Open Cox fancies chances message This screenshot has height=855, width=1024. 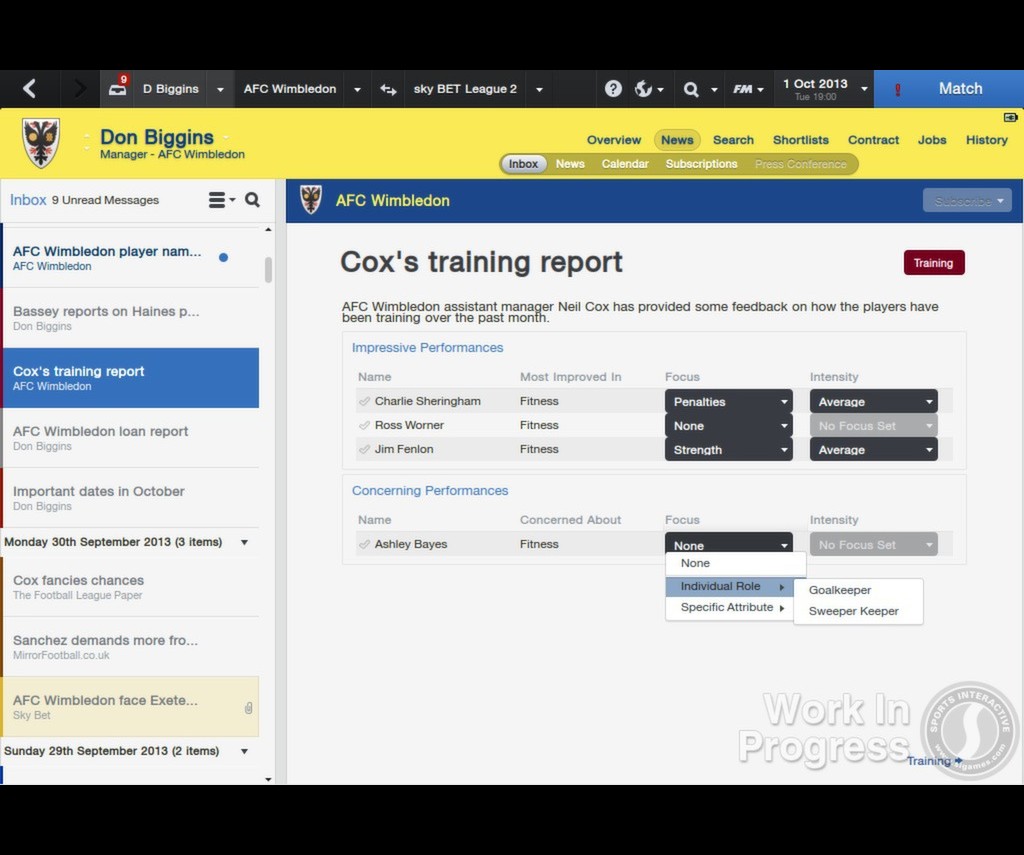pos(131,587)
